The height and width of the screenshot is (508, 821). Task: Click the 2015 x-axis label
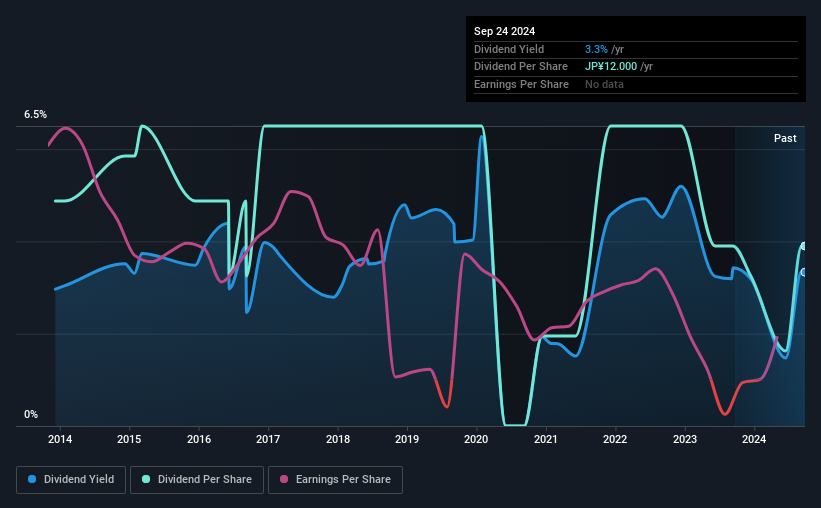pos(129,439)
